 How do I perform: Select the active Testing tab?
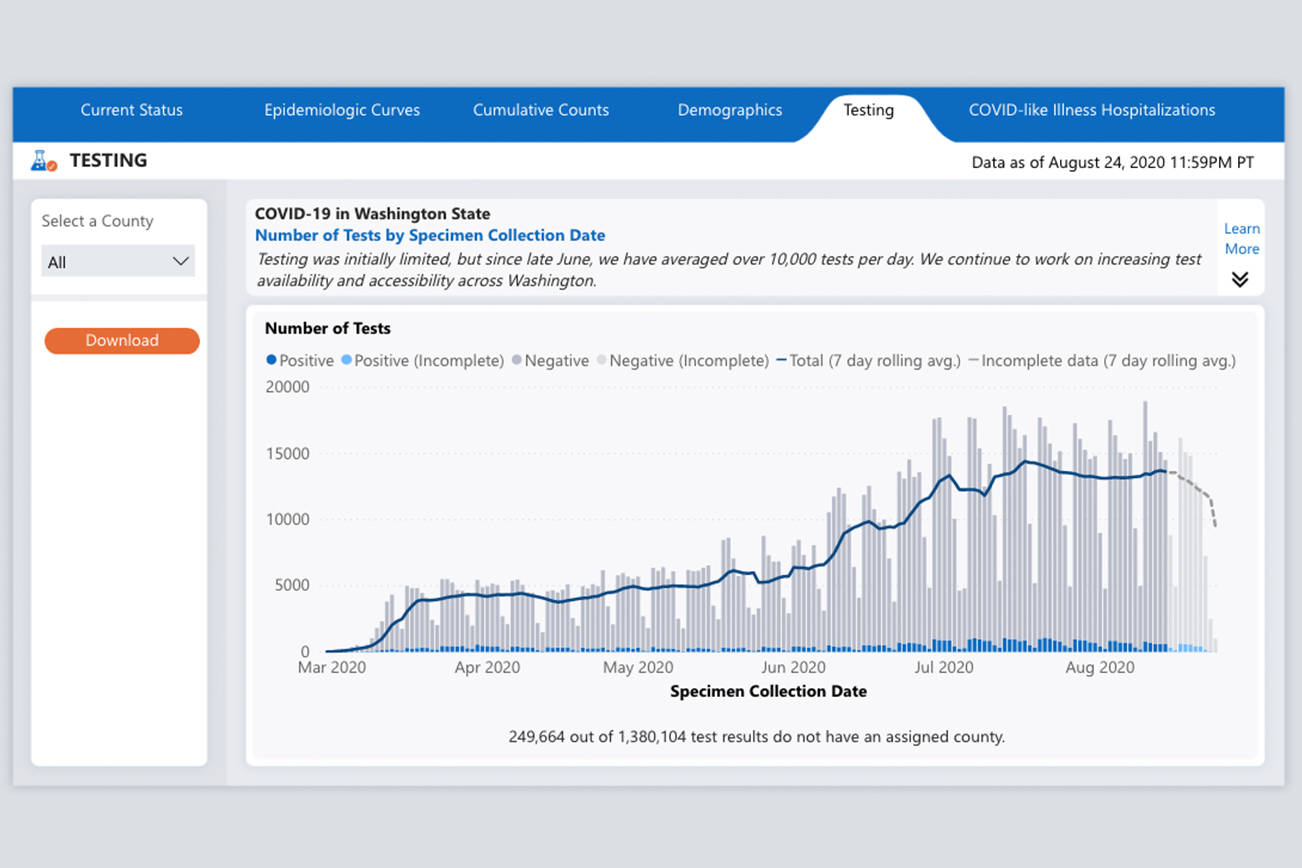868,110
